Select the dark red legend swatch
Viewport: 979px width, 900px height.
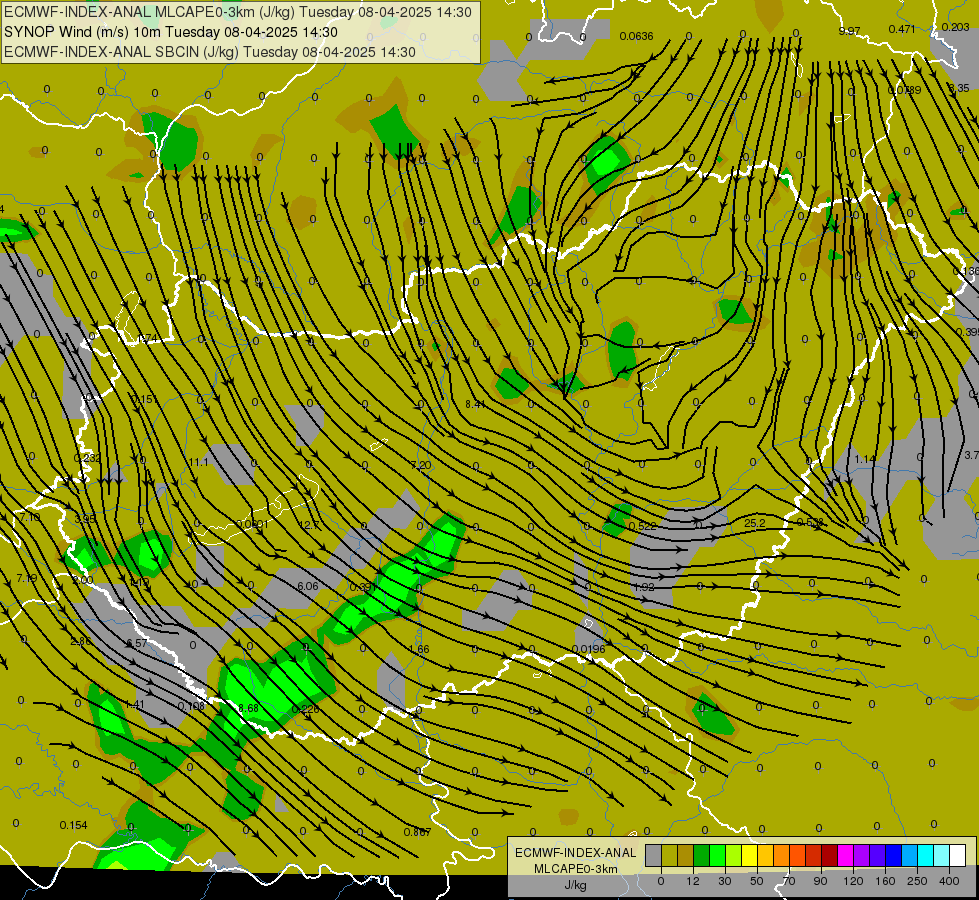829,855
